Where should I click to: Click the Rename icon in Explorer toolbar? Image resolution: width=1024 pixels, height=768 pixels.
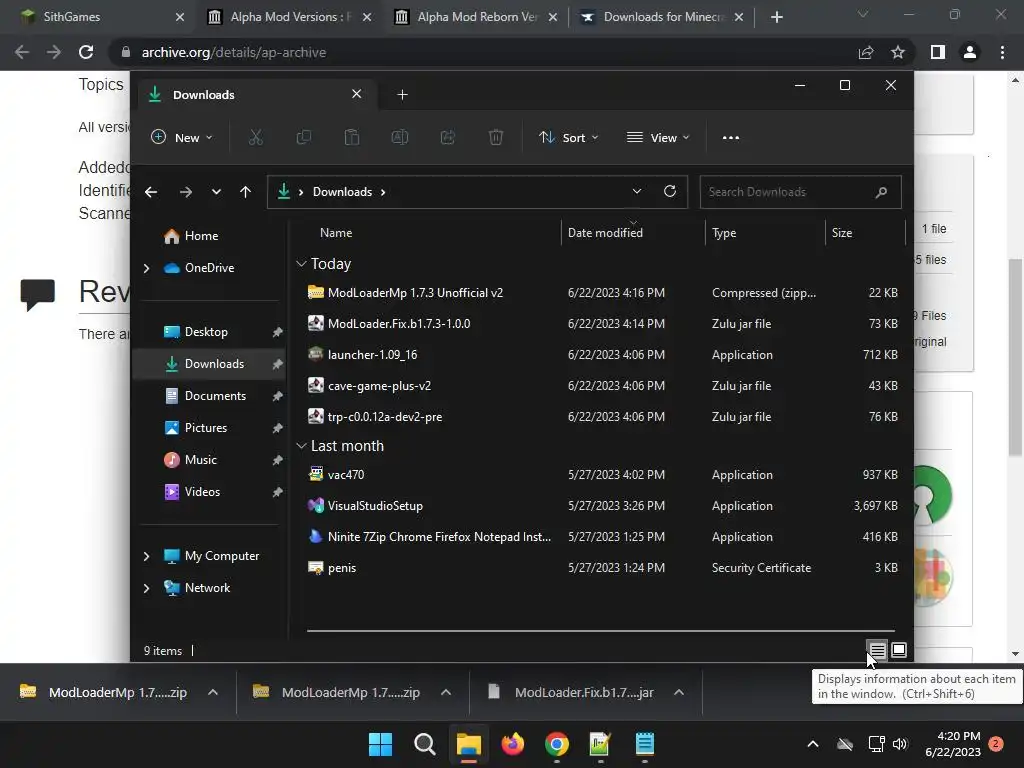coord(400,137)
